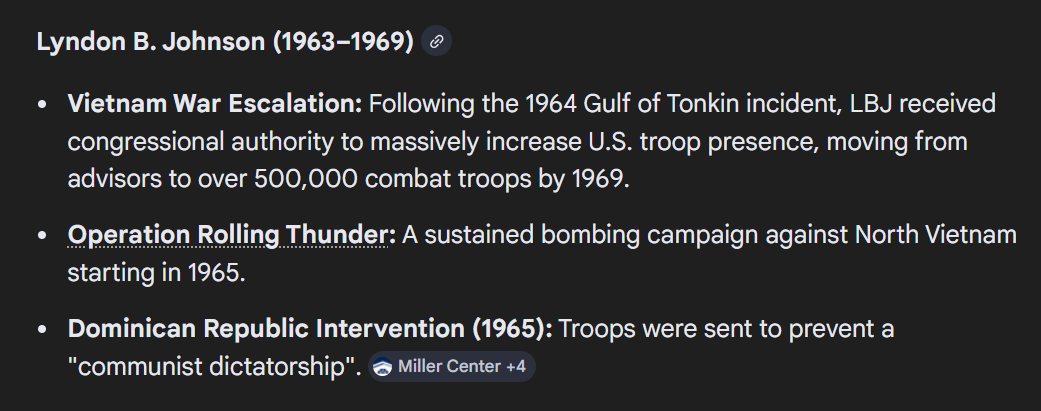Click the text starting in 1965
Image resolution: width=1041 pixels, height=411 pixels.
click(x=155, y=272)
